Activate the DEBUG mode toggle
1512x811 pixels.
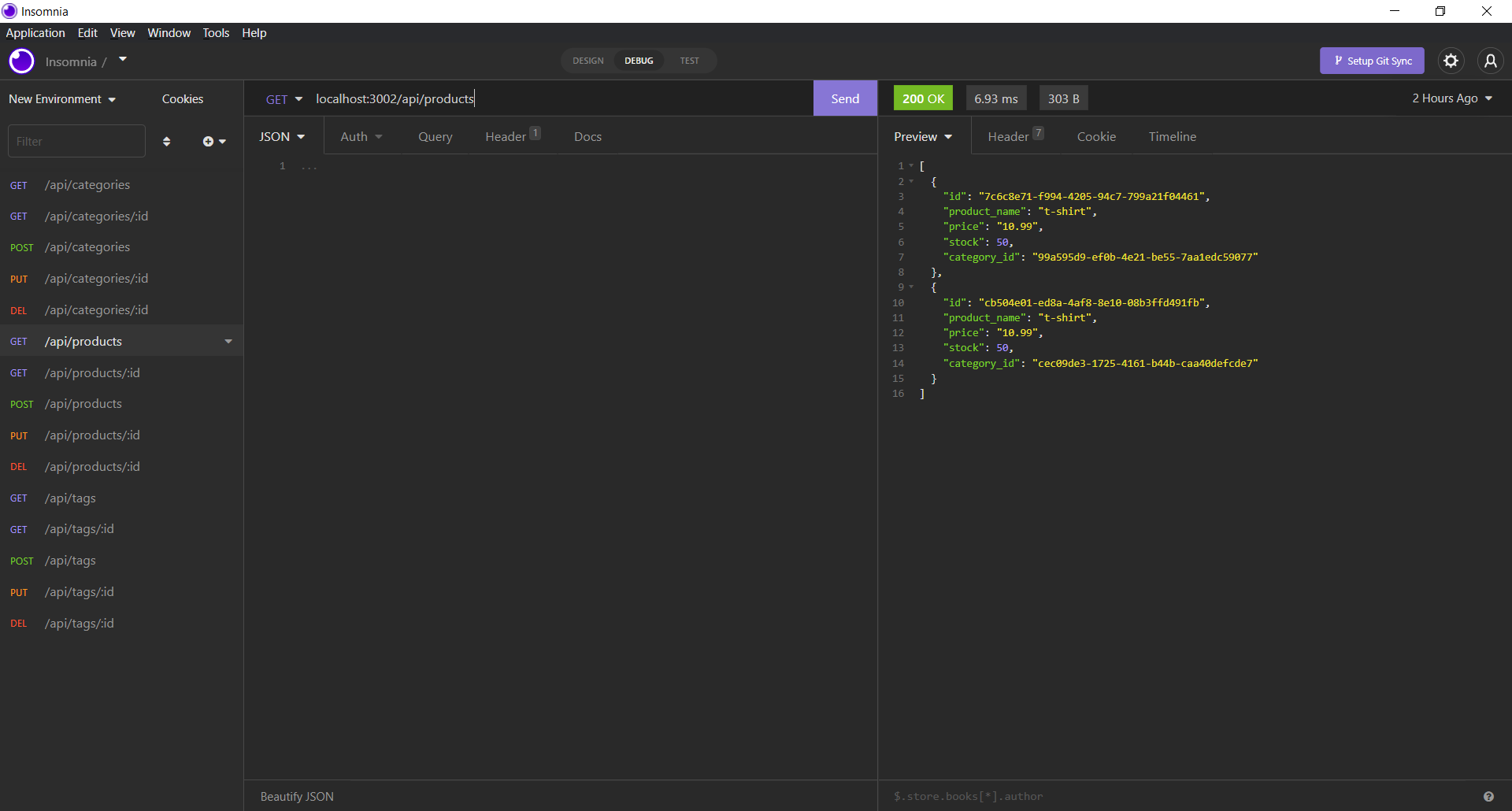(639, 61)
